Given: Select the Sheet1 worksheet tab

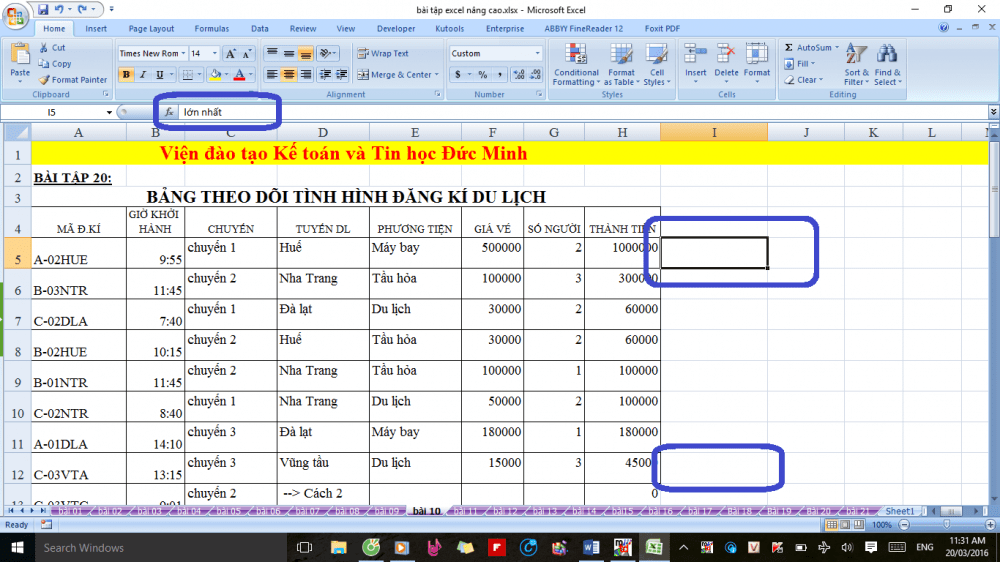Looking at the screenshot, I should point(900,511).
